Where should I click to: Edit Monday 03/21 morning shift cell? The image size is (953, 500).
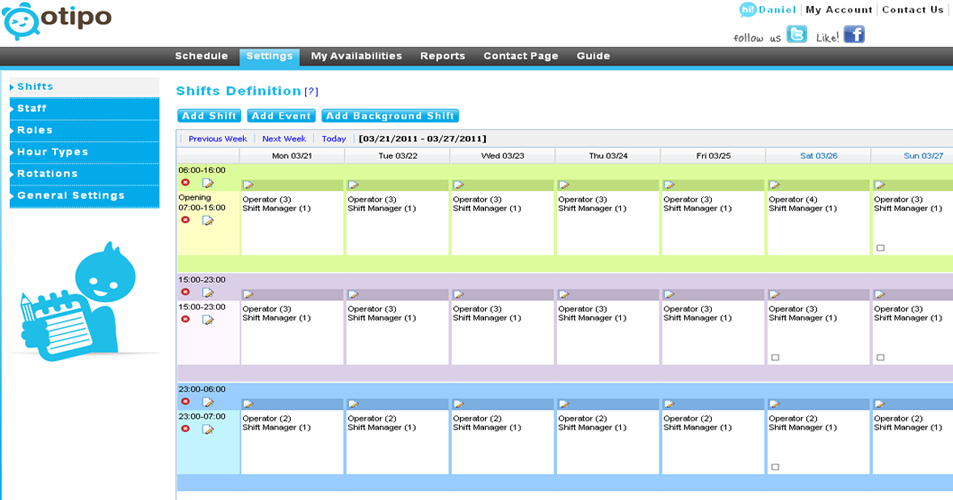coord(248,185)
